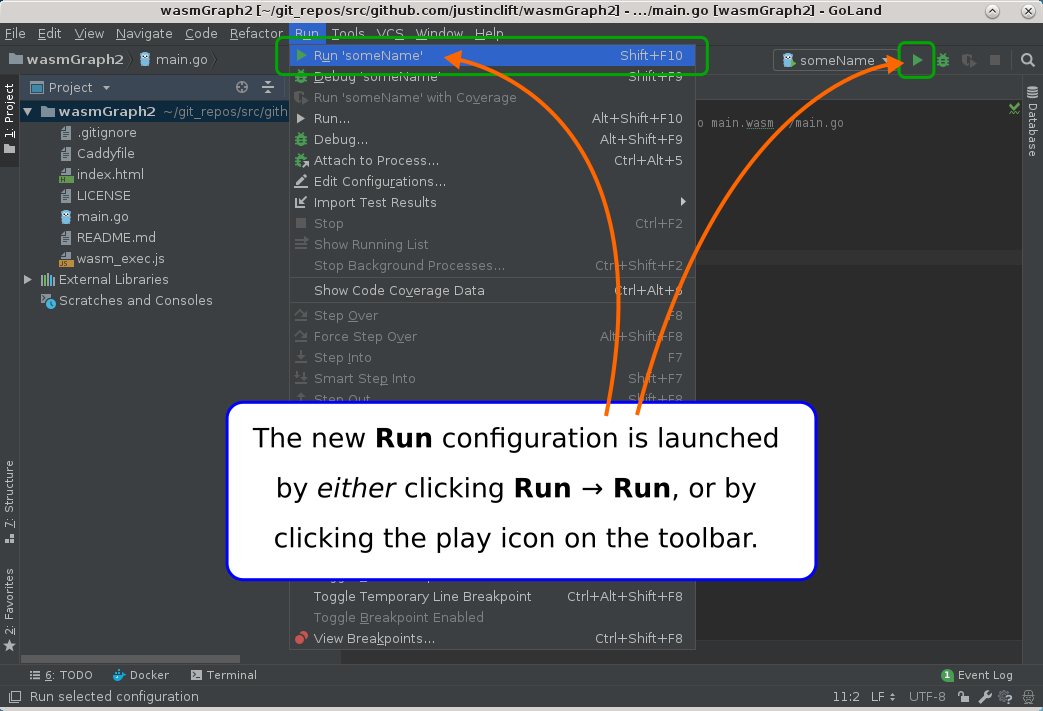The height and width of the screenshot is (711, 1043).
Task: Open the Edit menu
Action: coord(49,34)
